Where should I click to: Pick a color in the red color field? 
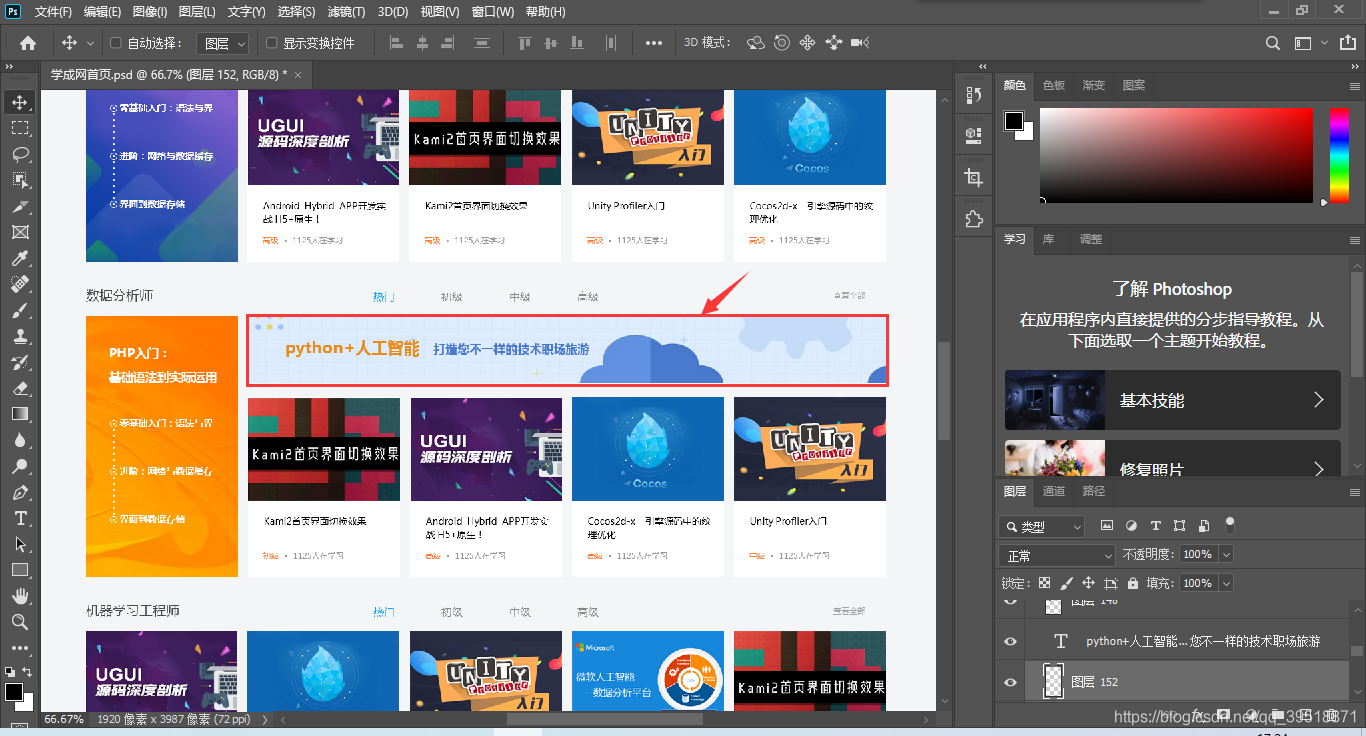click(x=1176, y=155)
